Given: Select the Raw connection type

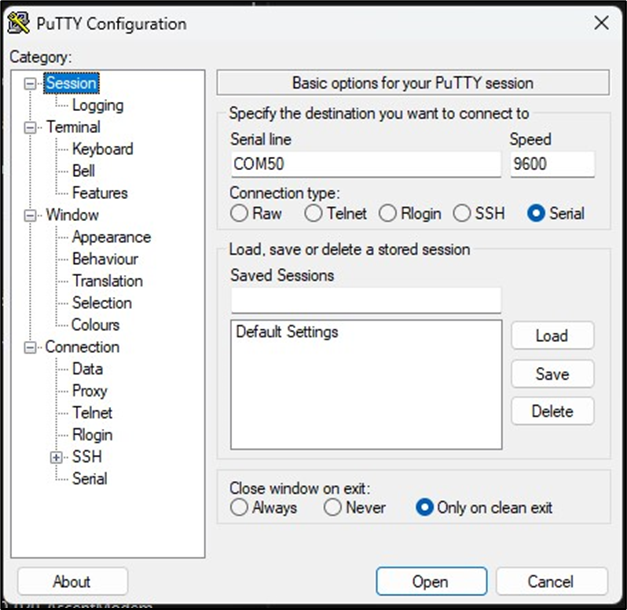Looking at the screenshot, I should [240, 213].
